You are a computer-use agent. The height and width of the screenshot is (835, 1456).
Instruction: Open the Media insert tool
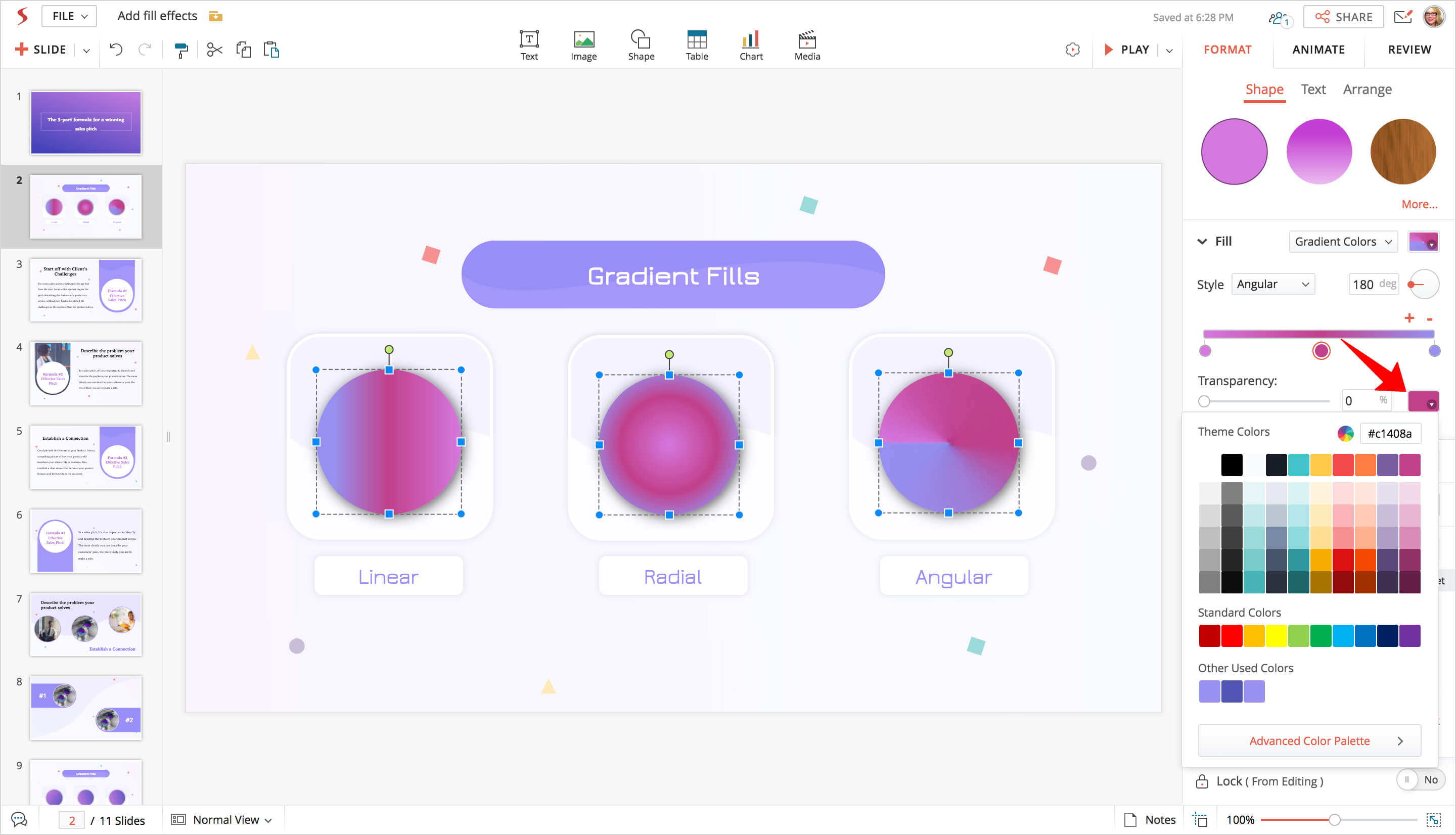[x=807, y=44]
